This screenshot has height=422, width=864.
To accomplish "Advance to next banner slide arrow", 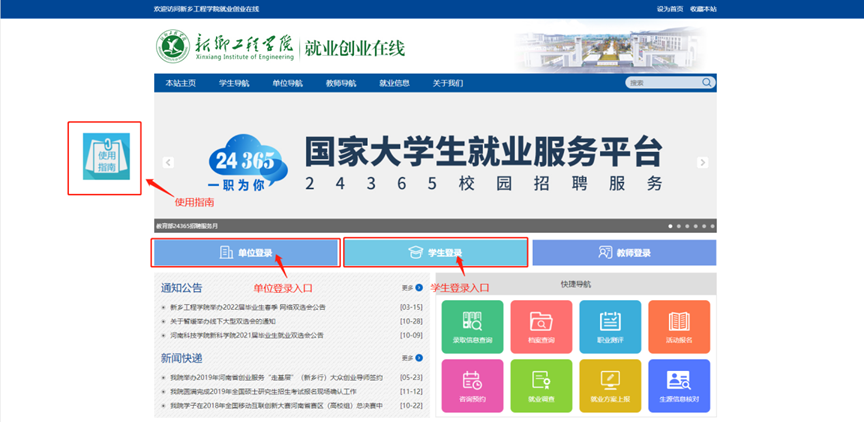I will point(703,162).
